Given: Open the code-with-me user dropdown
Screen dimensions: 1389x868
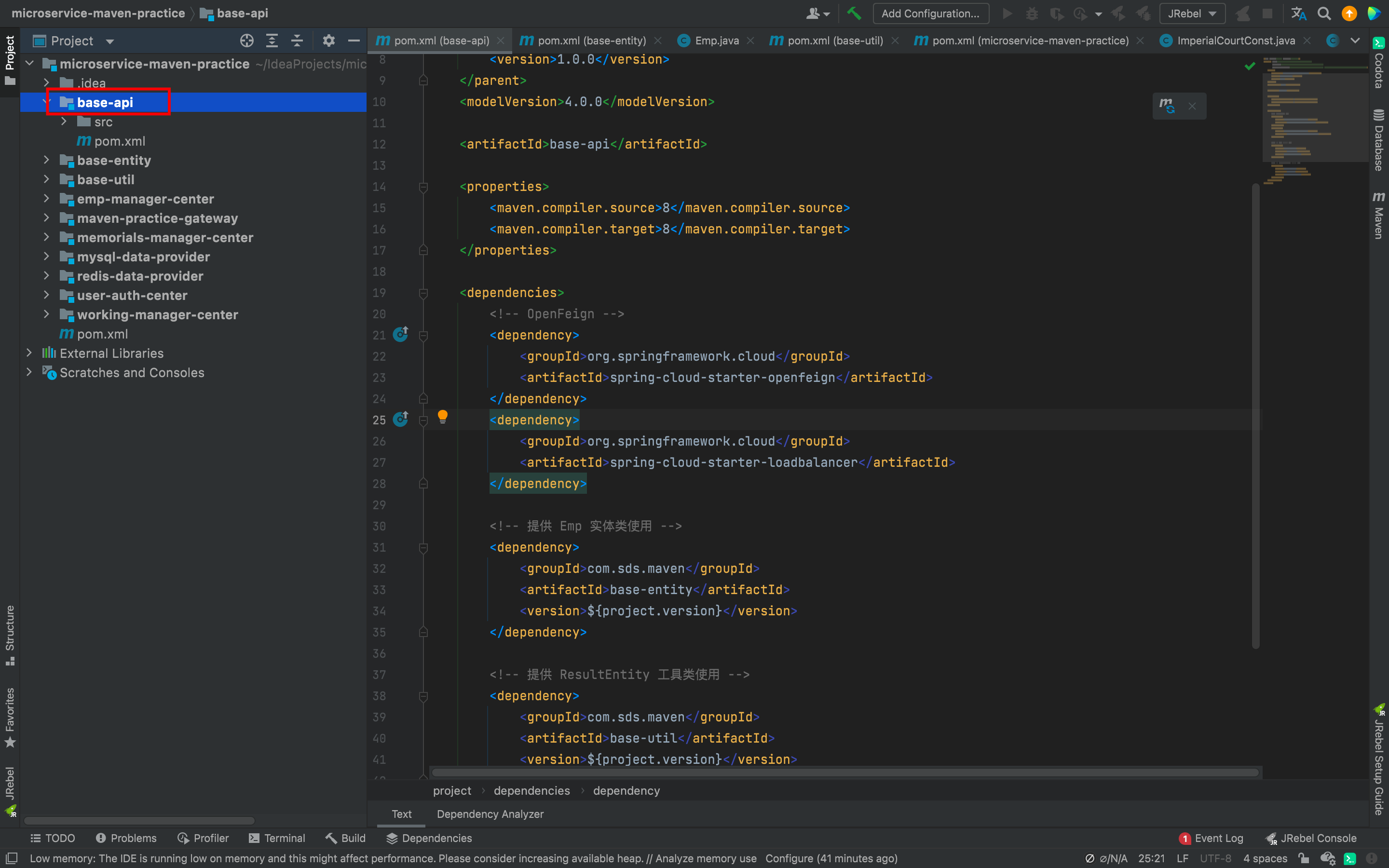Looking at the screenshot, I should click(x=818, y=13).
